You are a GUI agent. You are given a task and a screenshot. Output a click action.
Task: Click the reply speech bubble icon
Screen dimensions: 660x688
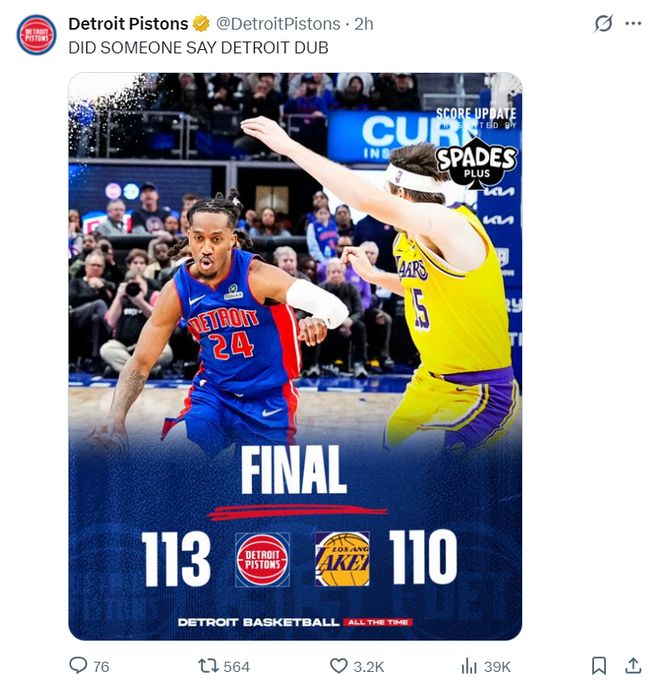point(78,666)
